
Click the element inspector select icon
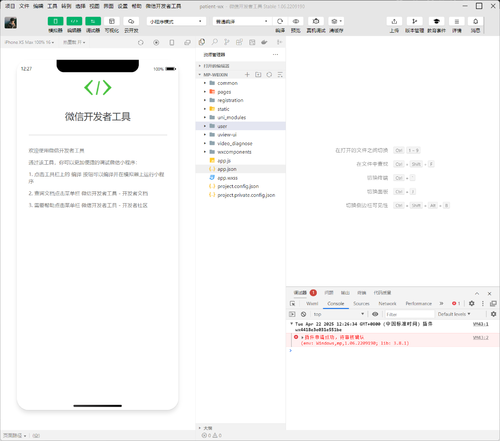point(293,303)
